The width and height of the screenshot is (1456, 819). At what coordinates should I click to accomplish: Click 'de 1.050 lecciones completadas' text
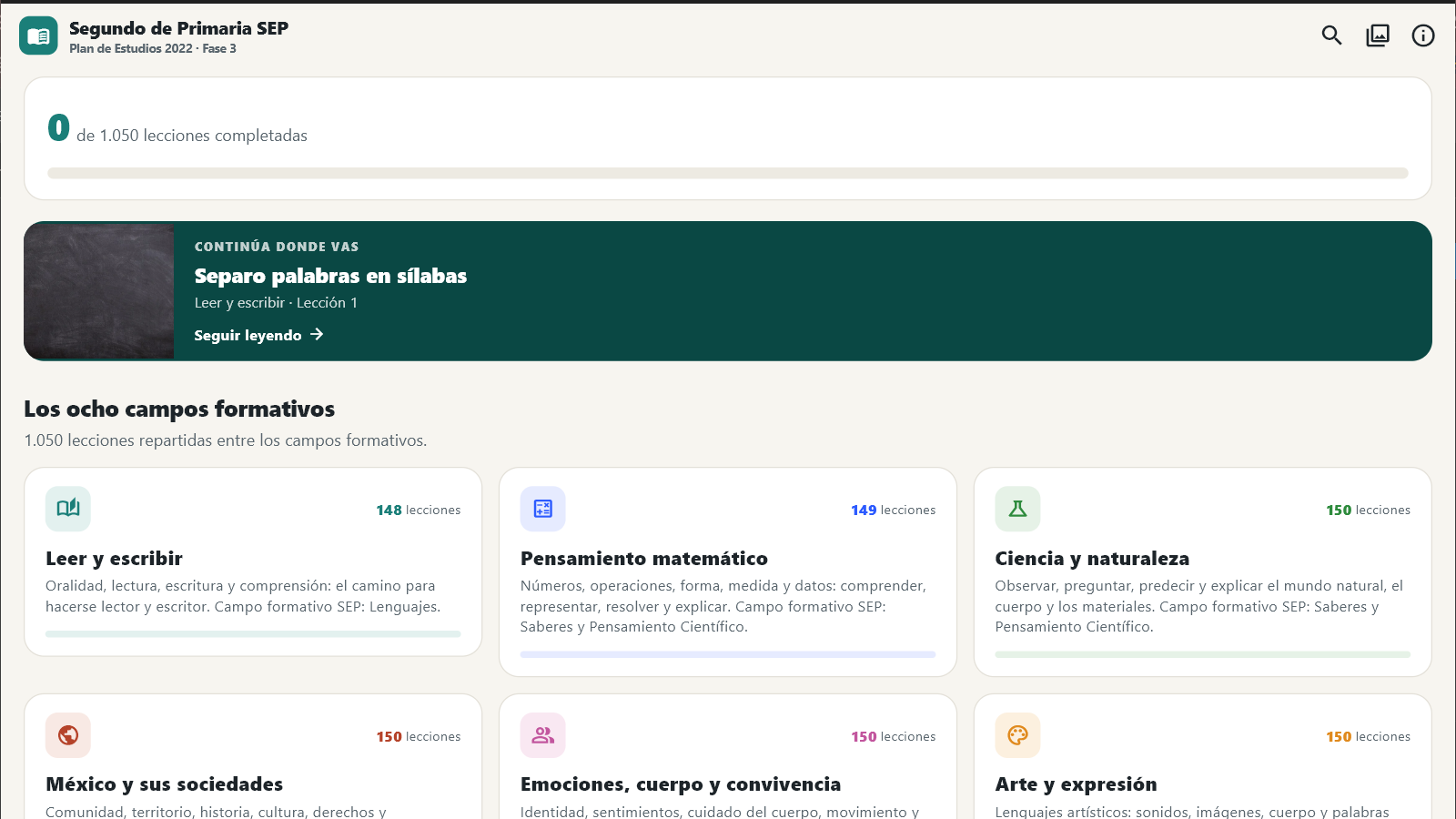[x=192, y=136]
